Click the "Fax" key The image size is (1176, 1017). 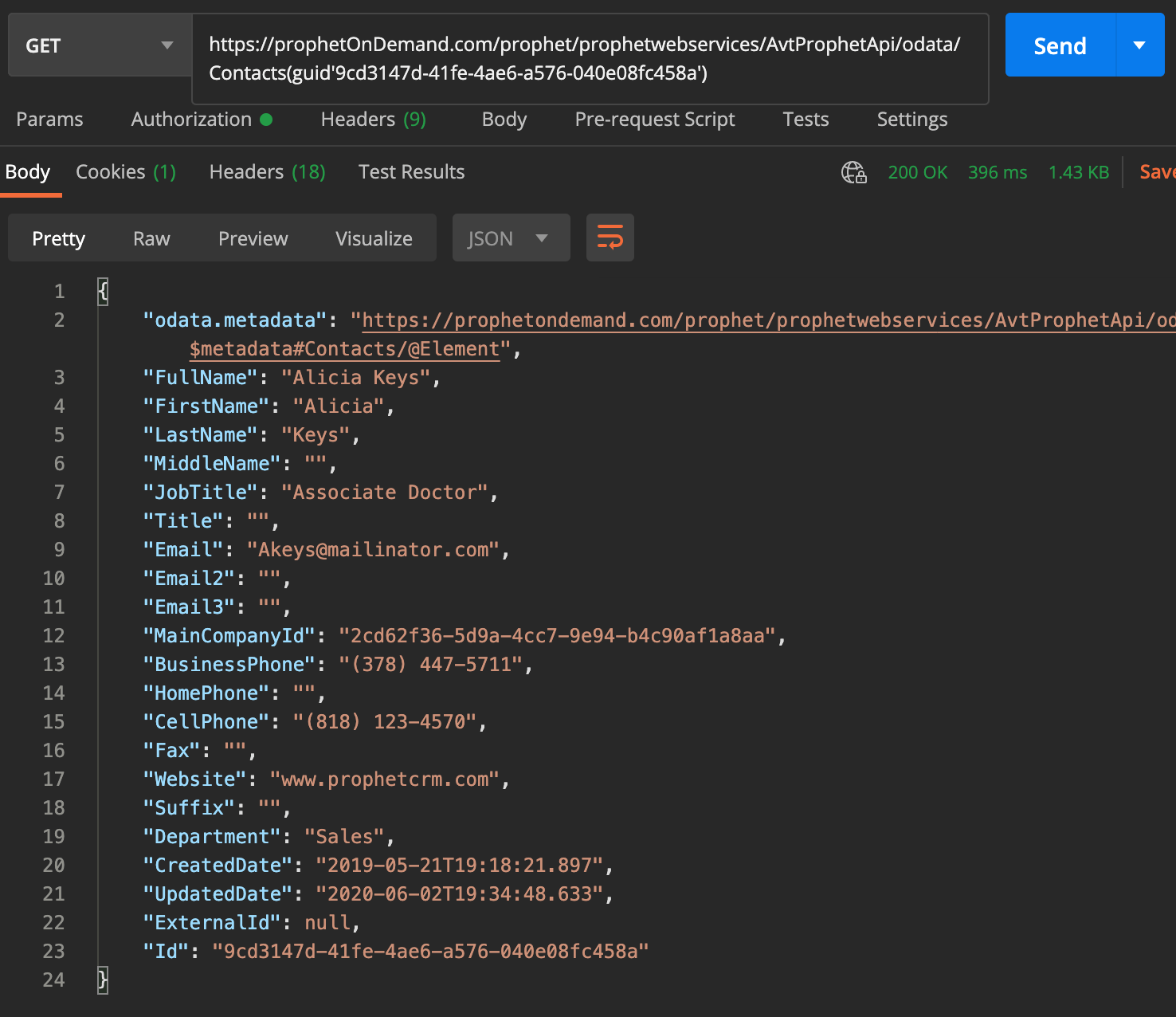[x=172, y=751]
